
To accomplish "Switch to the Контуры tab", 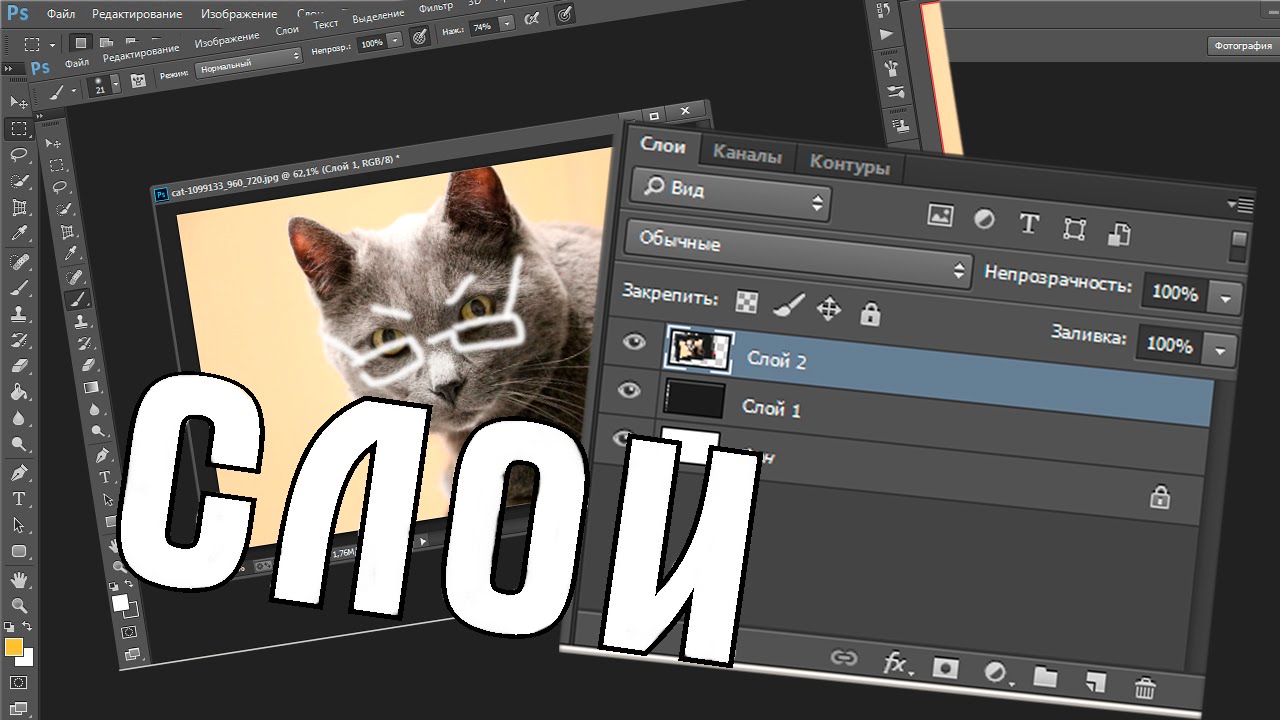I will click(x=849, y=164).
